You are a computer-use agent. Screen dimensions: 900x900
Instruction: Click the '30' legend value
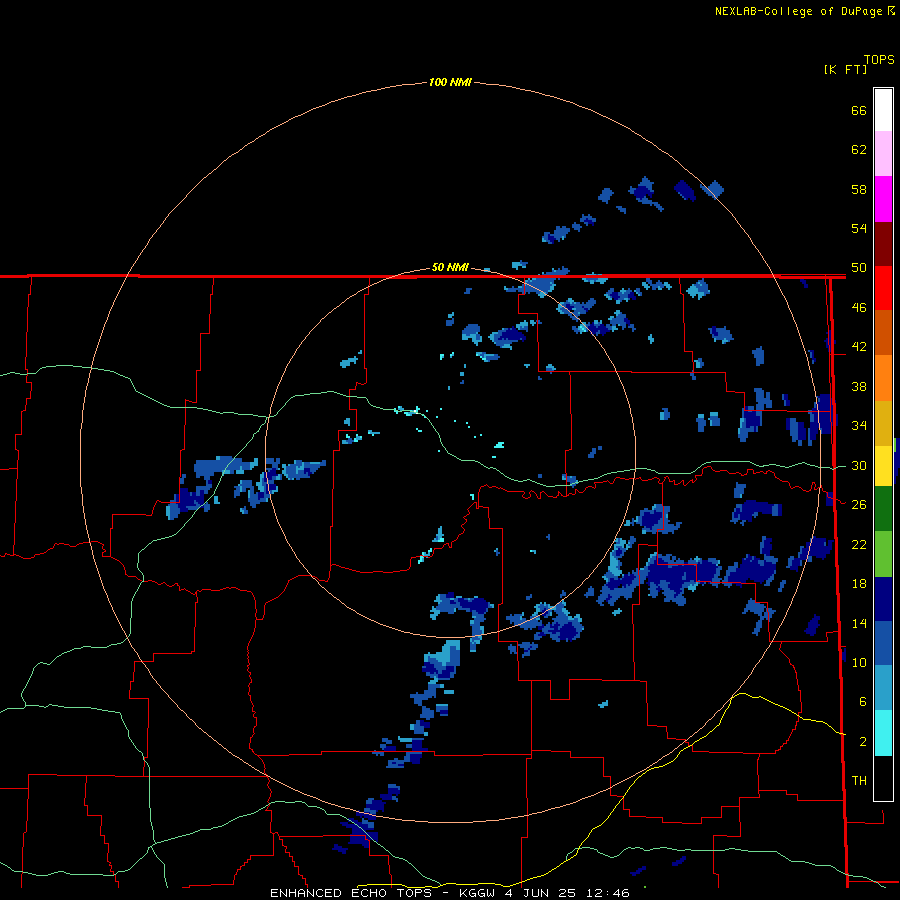859,465
